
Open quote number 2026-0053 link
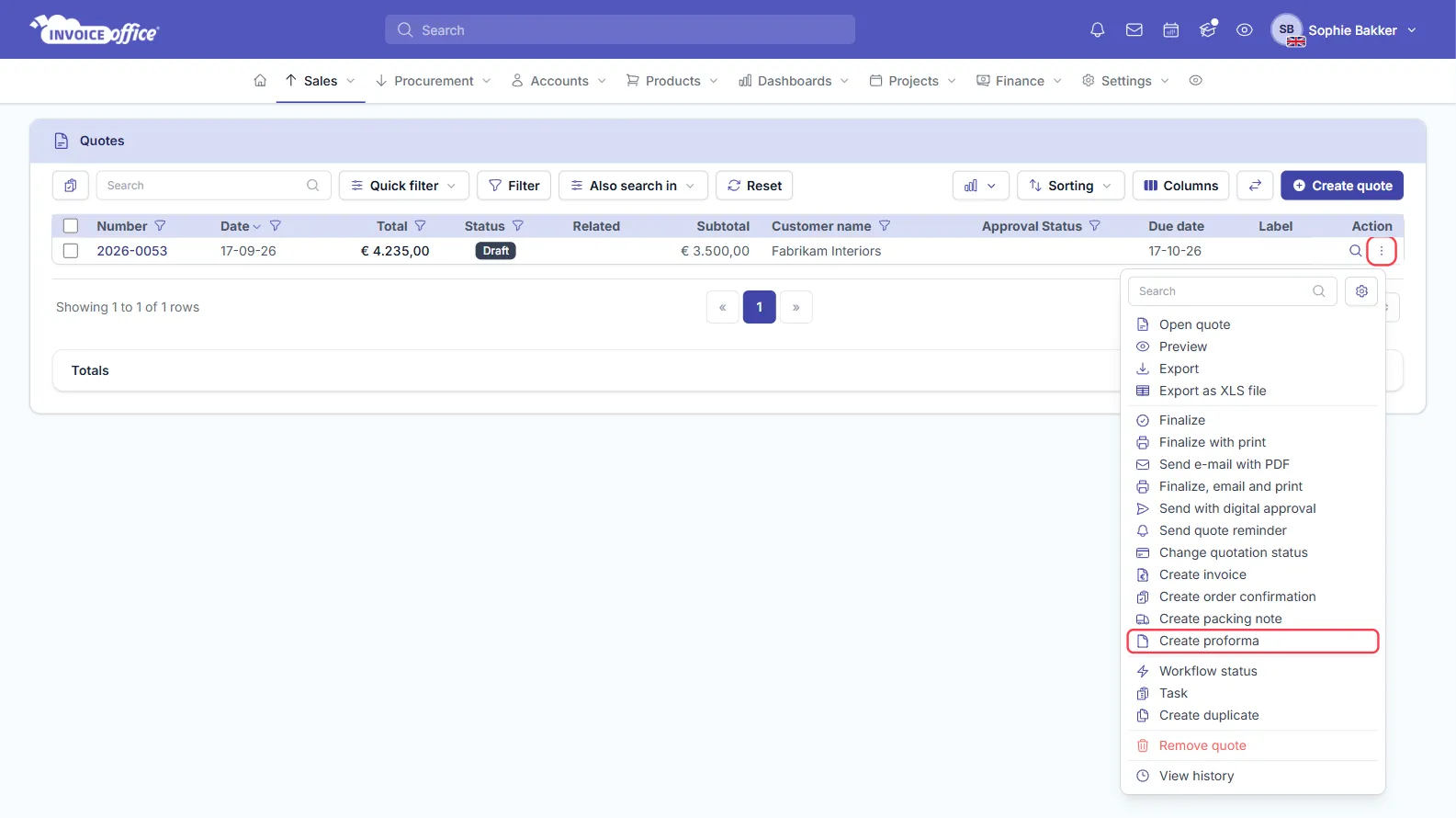132,251
